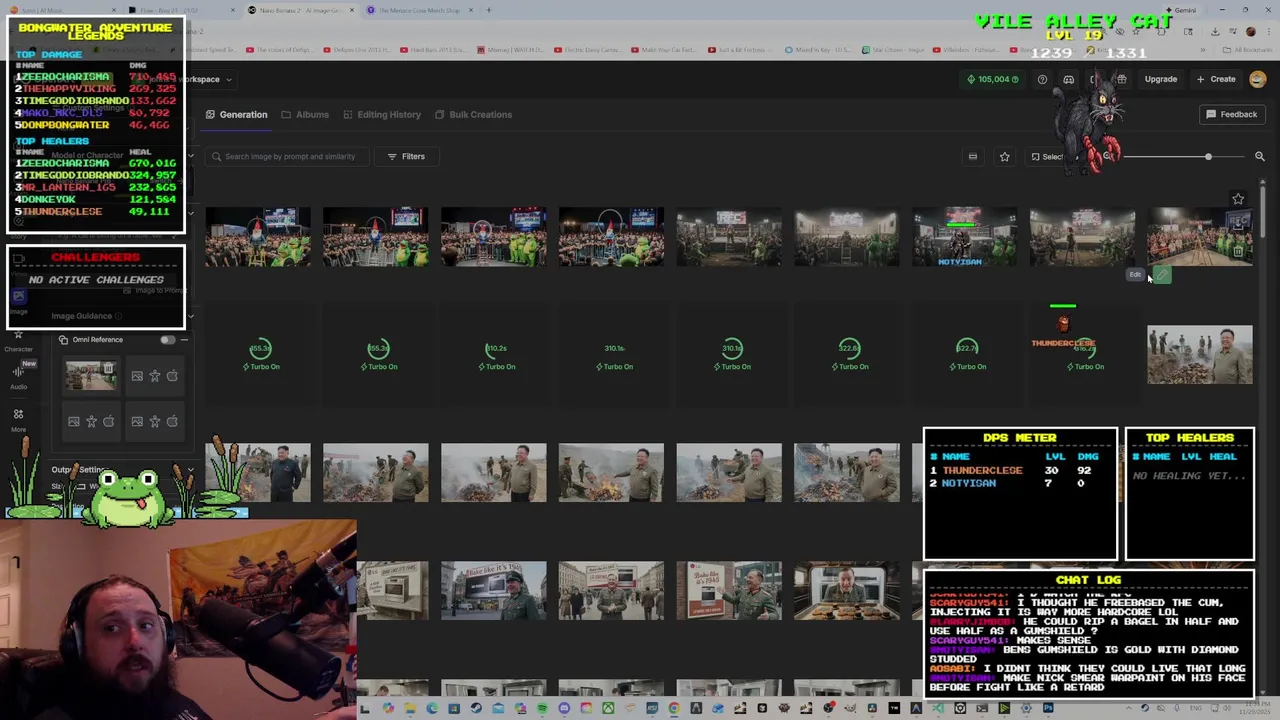The height and width of the screenshot is (720, 1280).
Task: Adjust the thumbnail zoom slider handle
Action: tap(1208, 156)
